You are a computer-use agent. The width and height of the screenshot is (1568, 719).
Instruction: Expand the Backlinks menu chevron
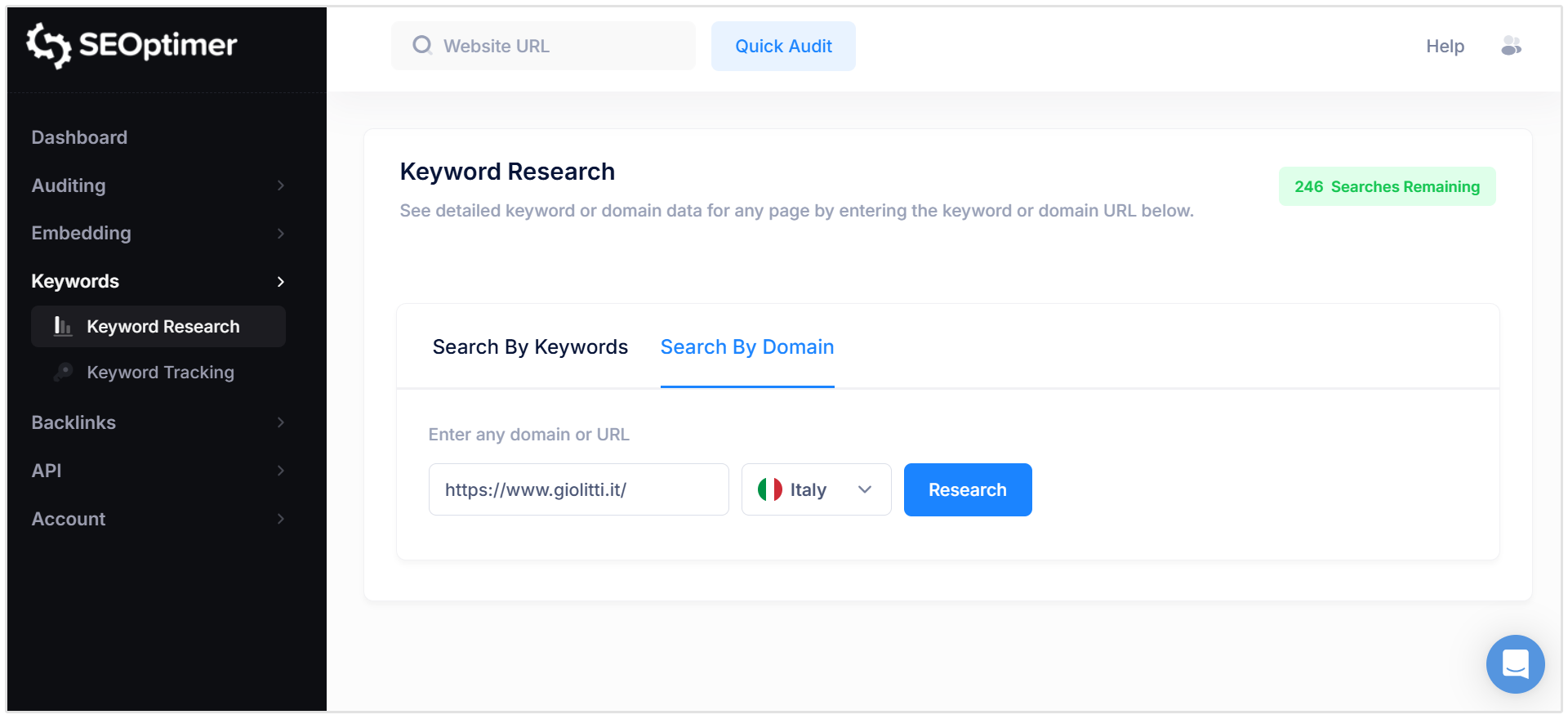pyautogui.click(x=281, y=422)
